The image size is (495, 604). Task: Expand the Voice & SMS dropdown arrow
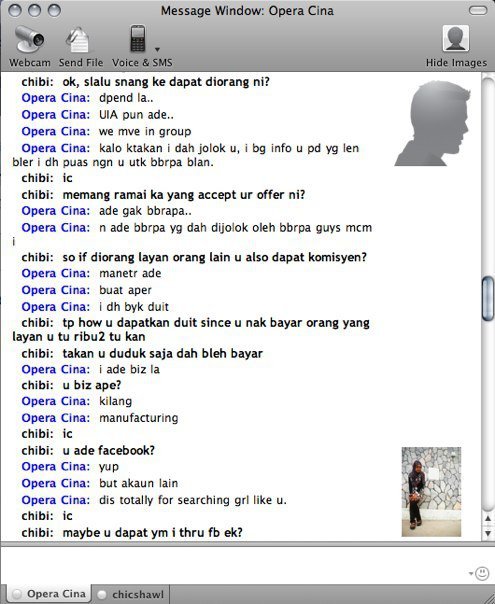[x=157, y=49]
